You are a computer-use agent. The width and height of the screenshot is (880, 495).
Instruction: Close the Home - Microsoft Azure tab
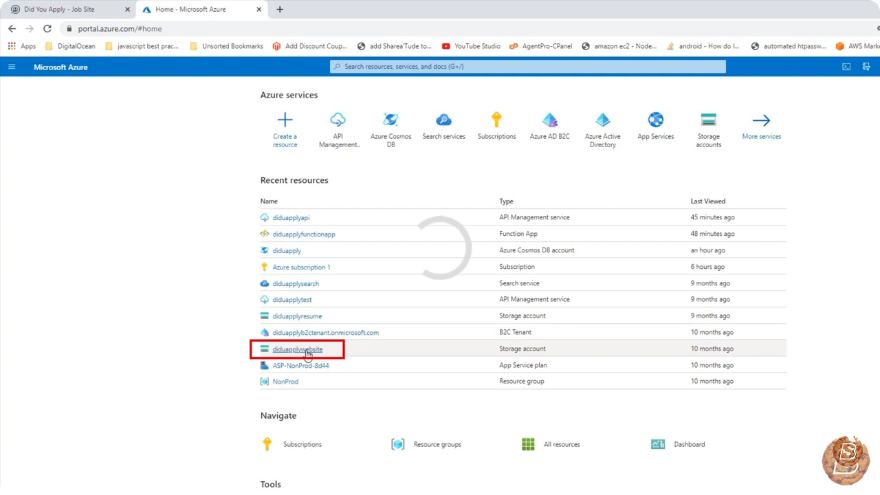(259, 10)
